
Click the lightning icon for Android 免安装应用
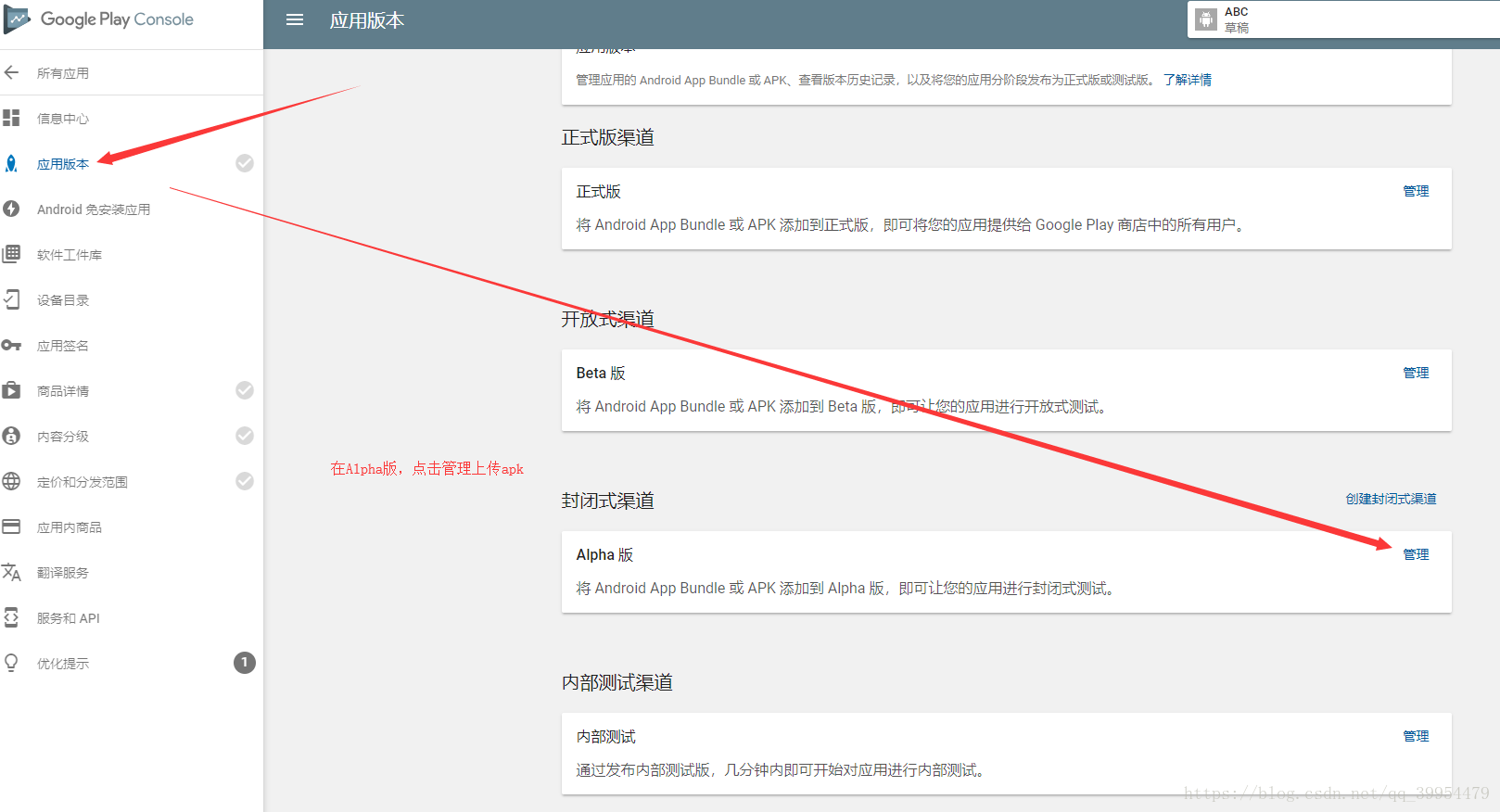[x=11, y=209]
